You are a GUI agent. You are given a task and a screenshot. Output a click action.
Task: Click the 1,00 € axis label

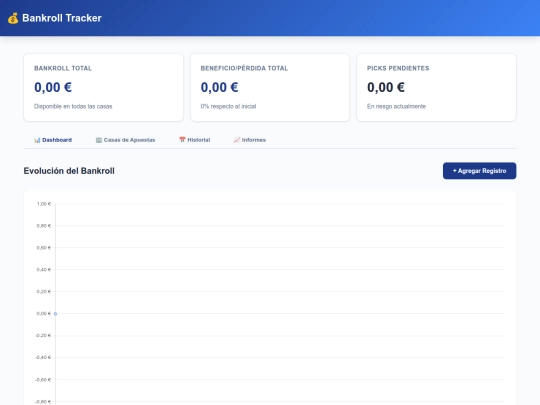[44, 204]
